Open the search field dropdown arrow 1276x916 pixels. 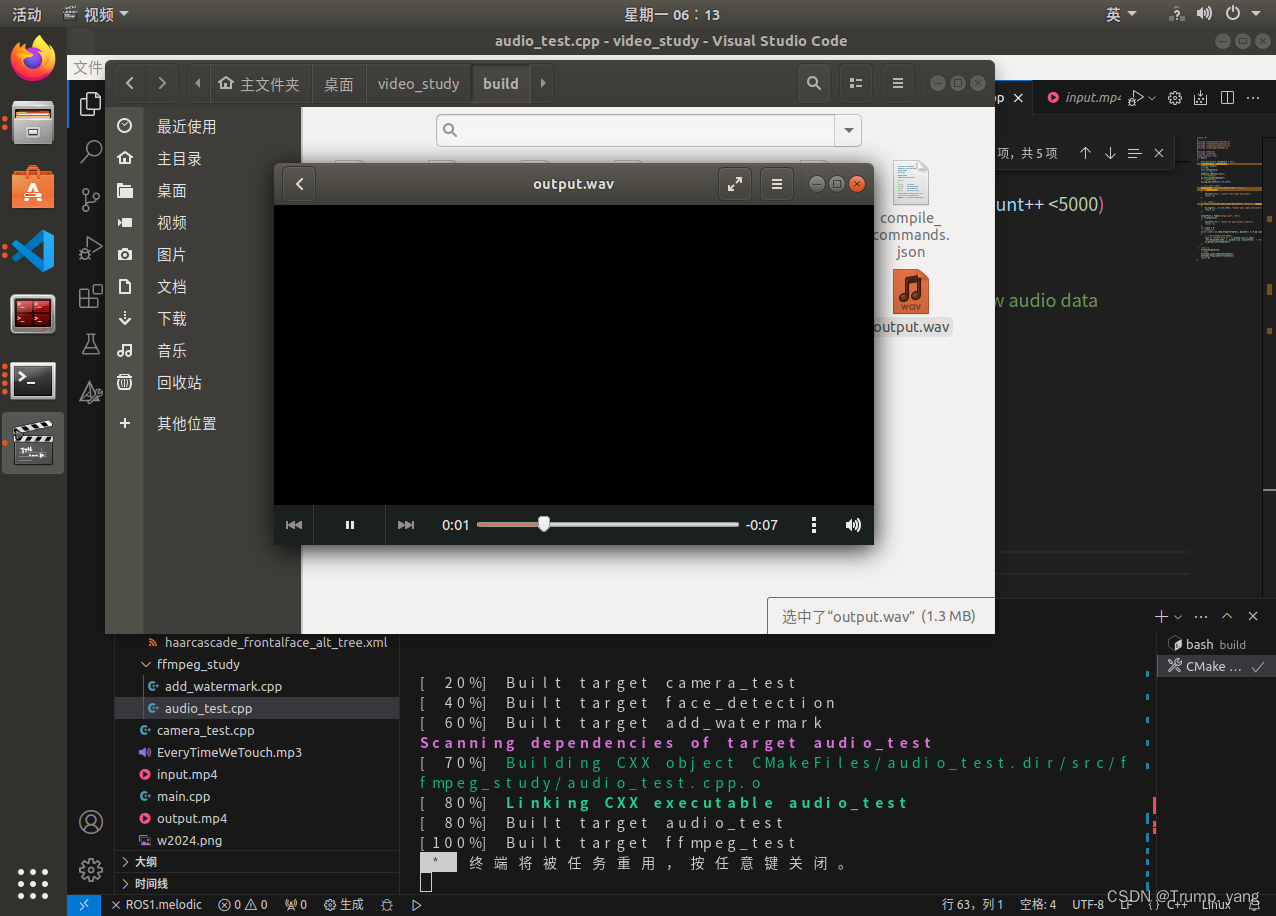tap(849, 130)
